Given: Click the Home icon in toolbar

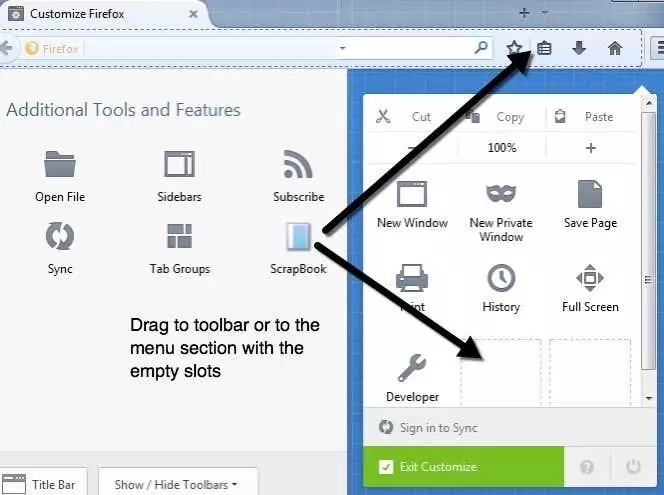Looking at the screenshot, I should 615,48.
